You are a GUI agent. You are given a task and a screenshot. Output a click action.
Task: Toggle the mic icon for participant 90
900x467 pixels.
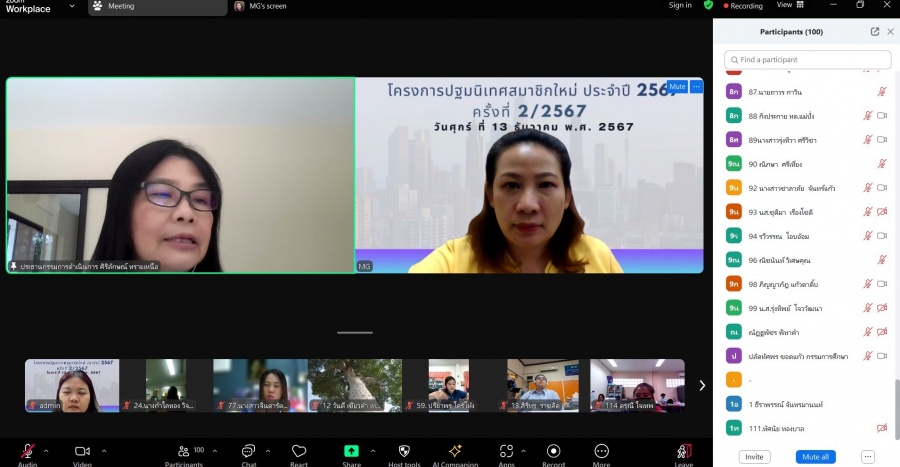click(882, 164)
